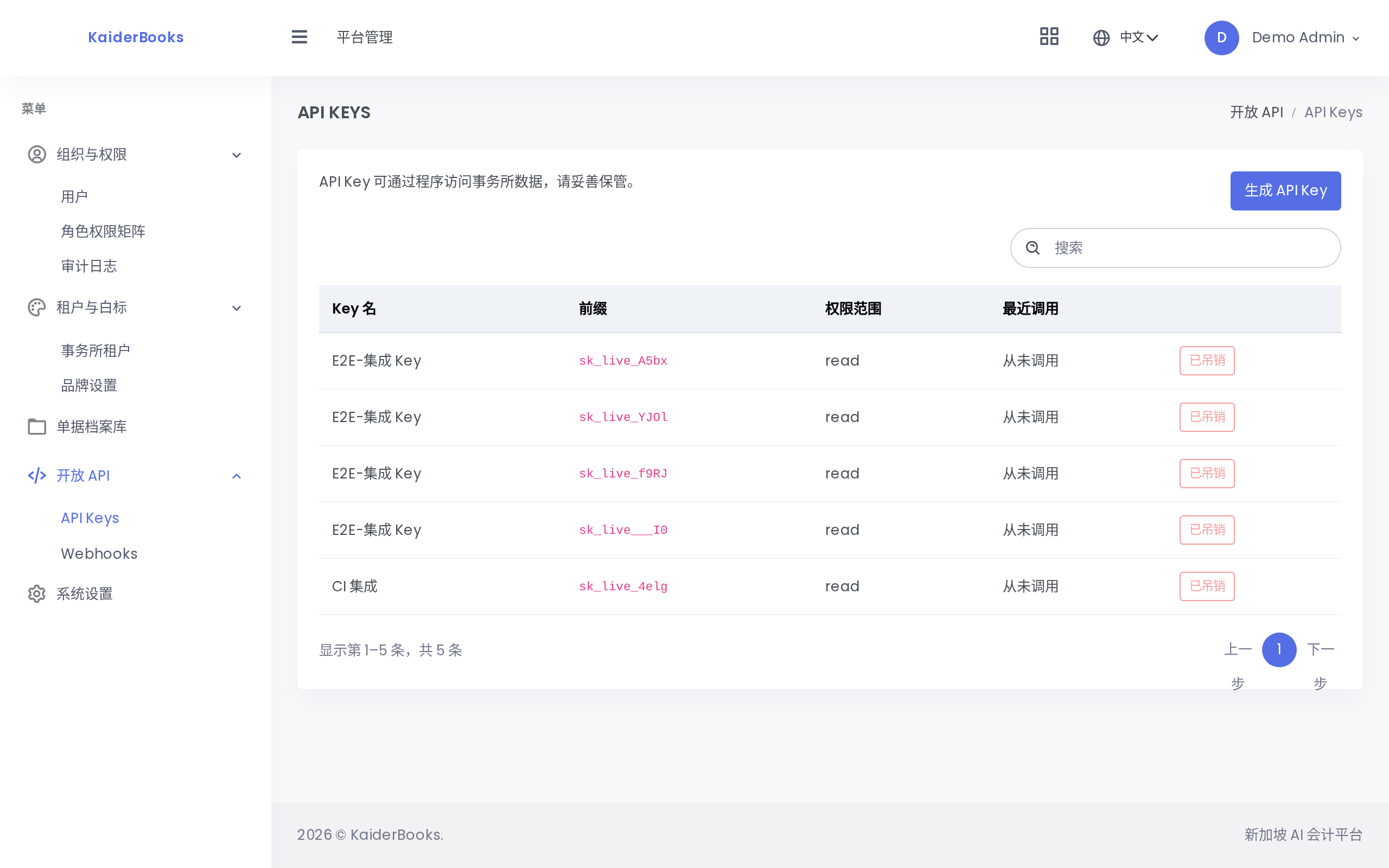The height and width of the screenshot is (868, 1389).
Task: Open 系统设置 in the sidebar
Action: [85, 593]
